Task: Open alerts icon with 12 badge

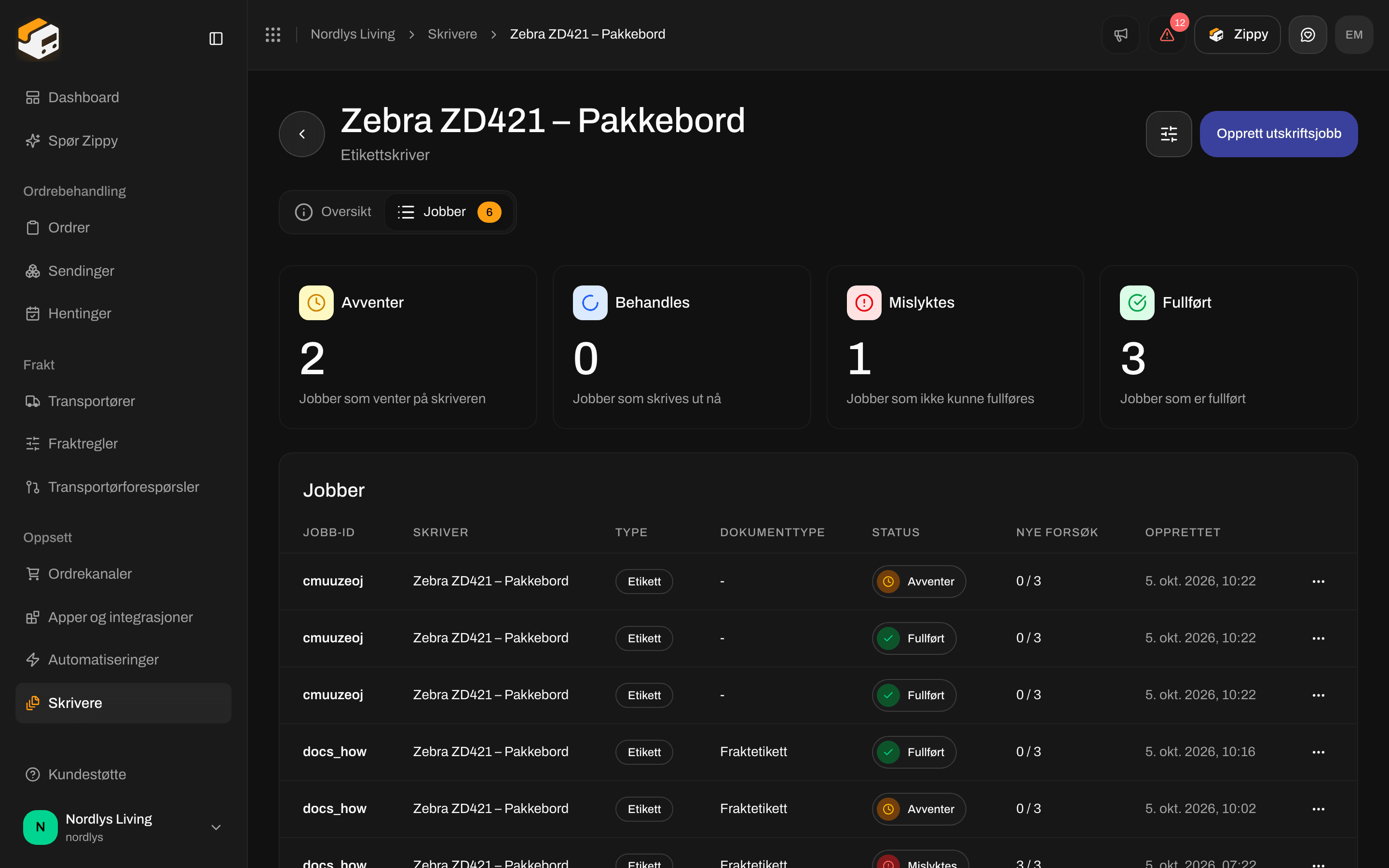Action: point(1167,34)
